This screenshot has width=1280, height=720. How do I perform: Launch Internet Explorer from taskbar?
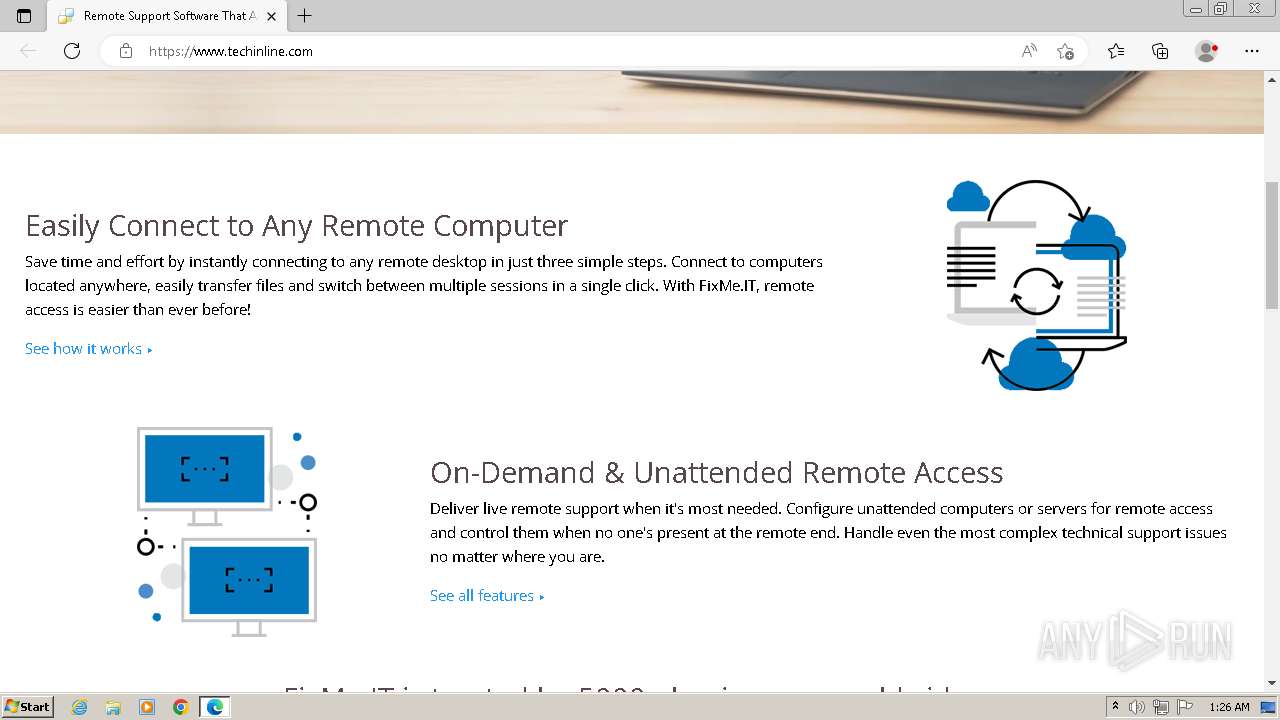80,707
